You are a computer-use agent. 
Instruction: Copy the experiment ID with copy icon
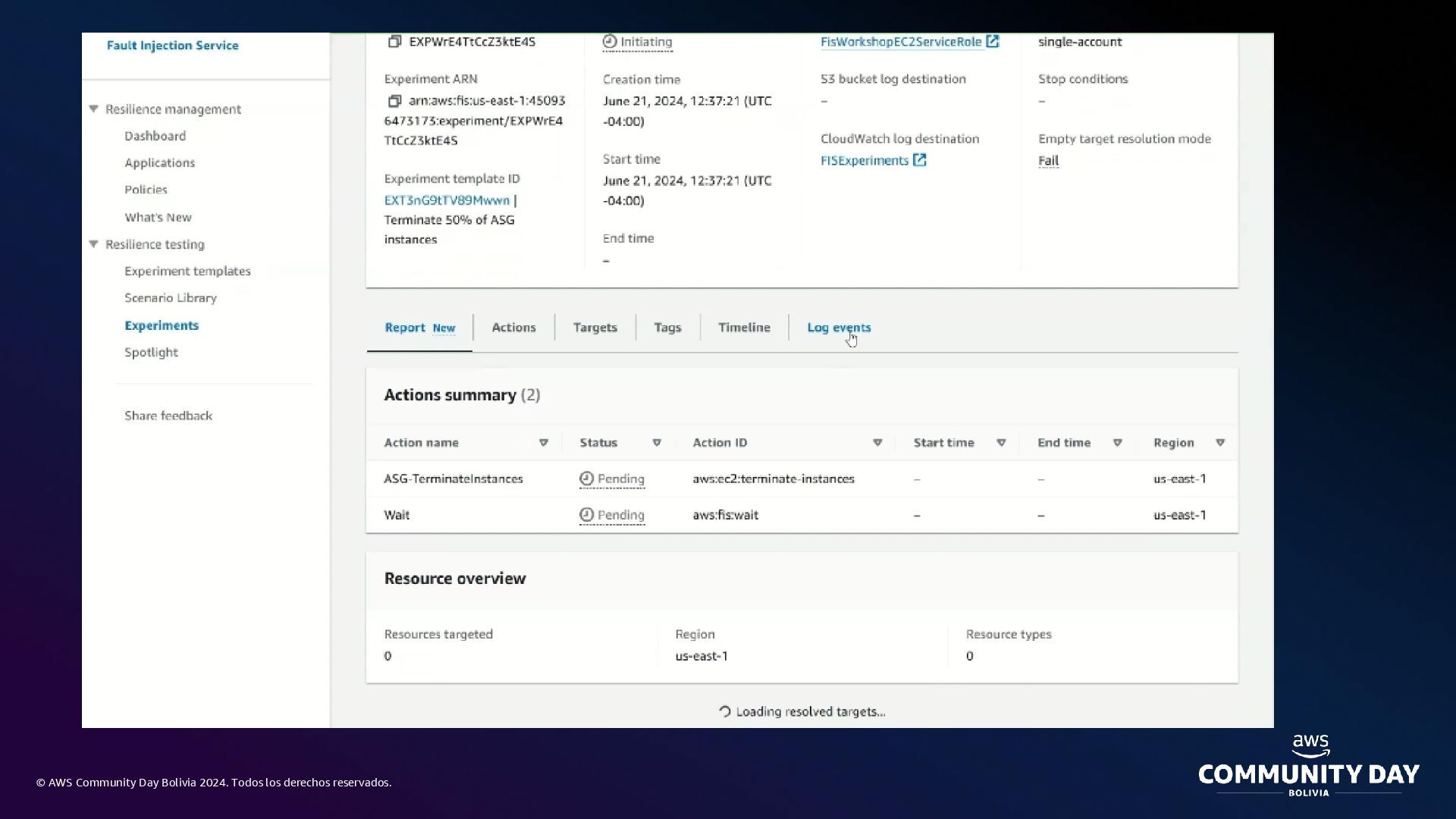pyautogui.click(x=394, y=42)
